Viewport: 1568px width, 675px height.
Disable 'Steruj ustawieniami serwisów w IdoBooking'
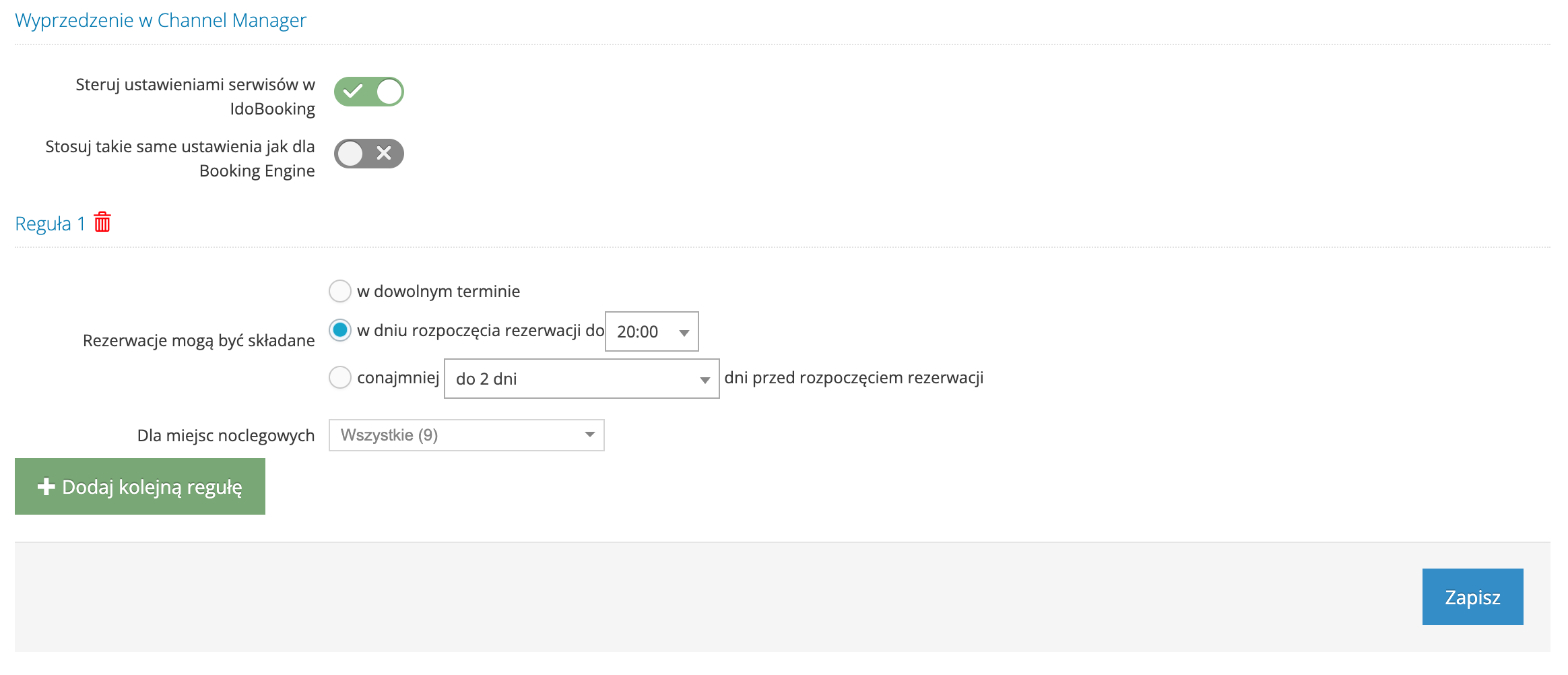coord(368,92)
